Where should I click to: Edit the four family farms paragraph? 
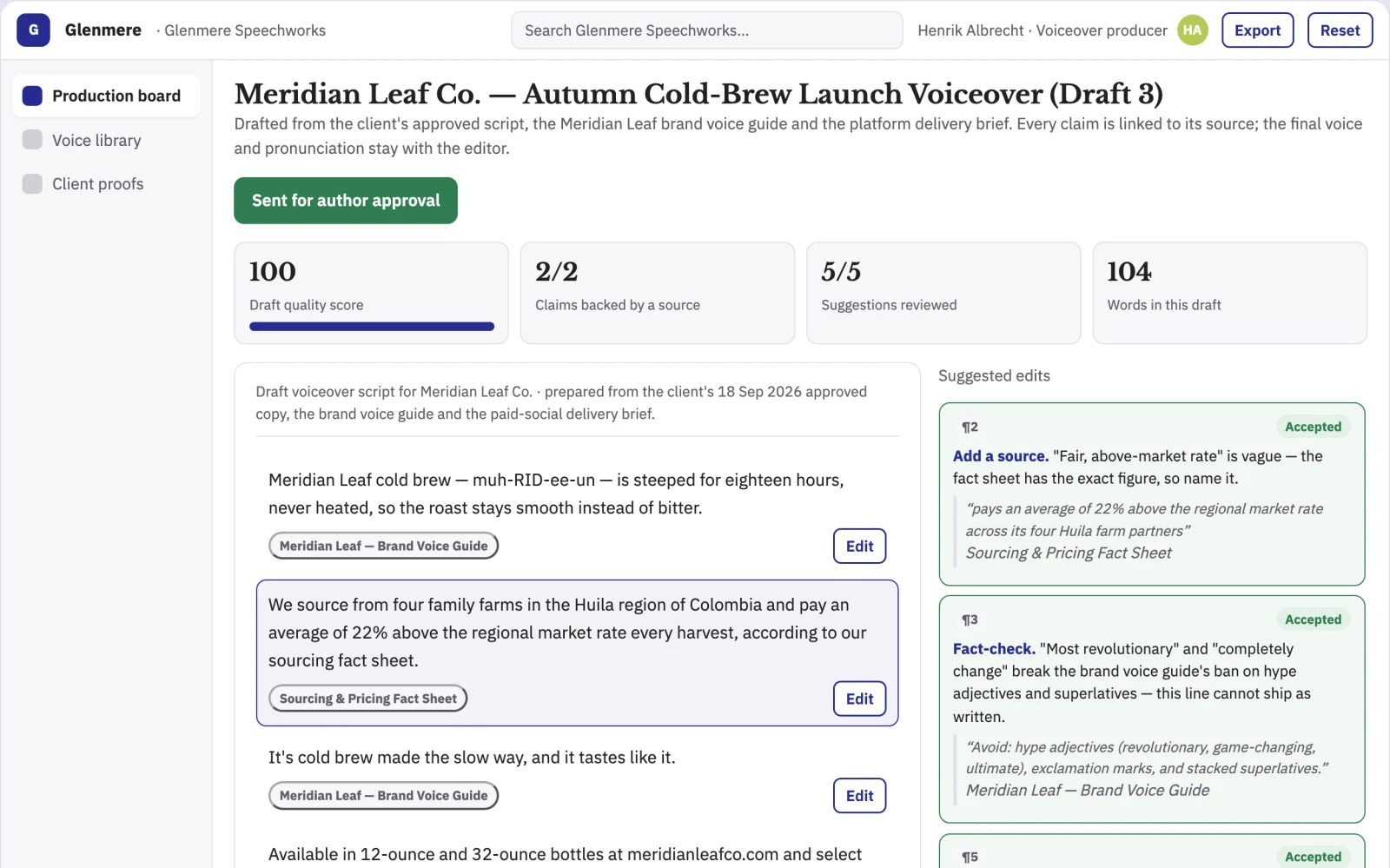(859, 699)
